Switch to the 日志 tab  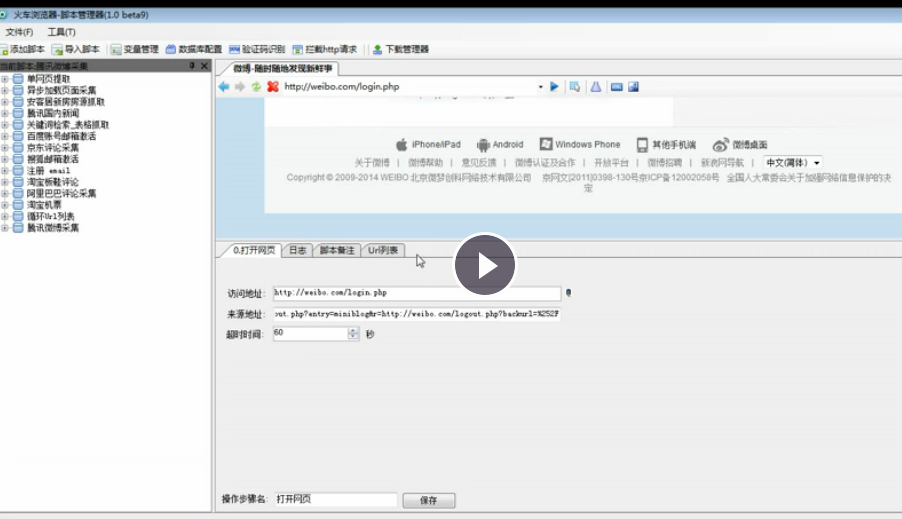point(297,250)
